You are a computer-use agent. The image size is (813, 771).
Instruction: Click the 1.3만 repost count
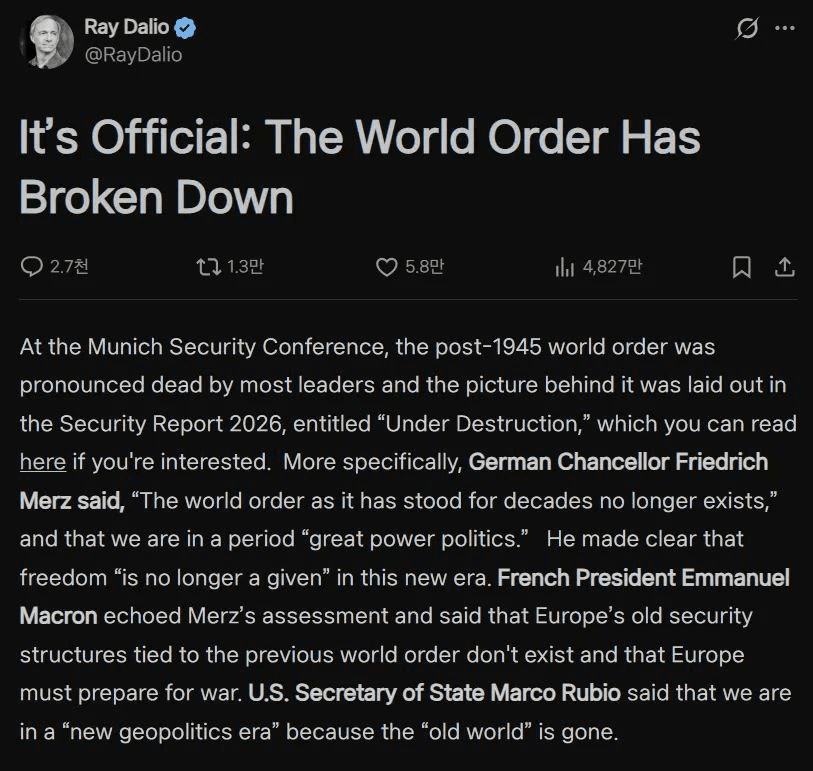tap(245, 267)
